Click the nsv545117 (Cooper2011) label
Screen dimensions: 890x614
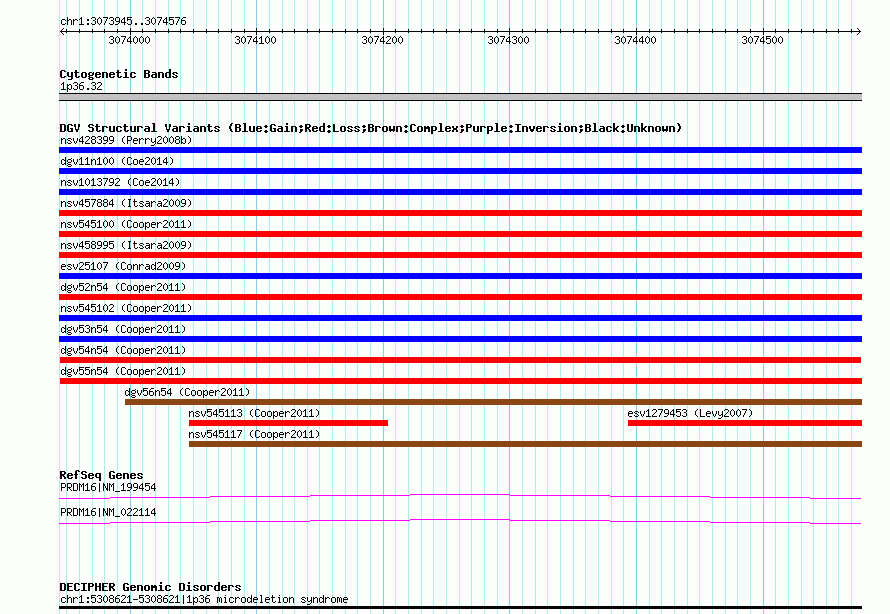pos(254,434)
